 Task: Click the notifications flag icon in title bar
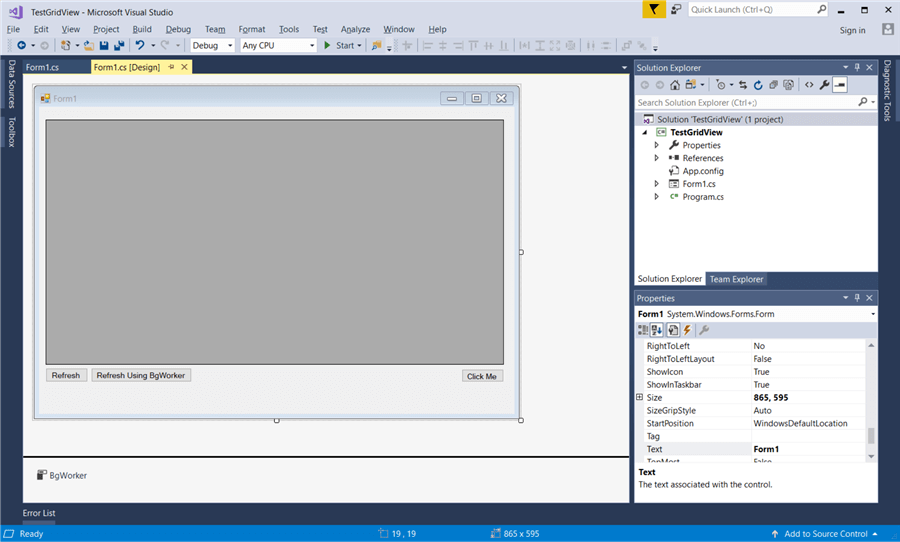coord(653,9)
